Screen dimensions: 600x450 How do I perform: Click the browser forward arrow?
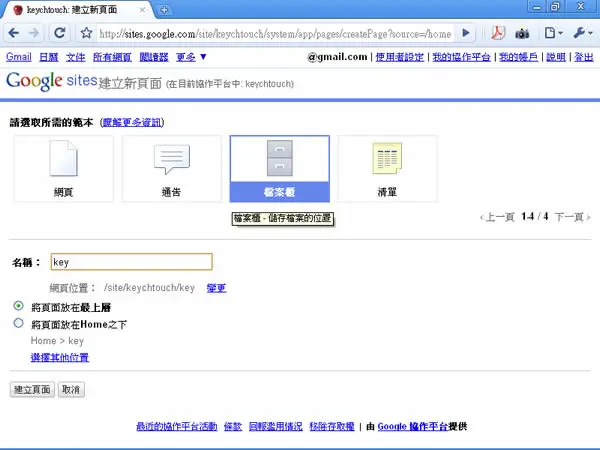coord(34,33)
